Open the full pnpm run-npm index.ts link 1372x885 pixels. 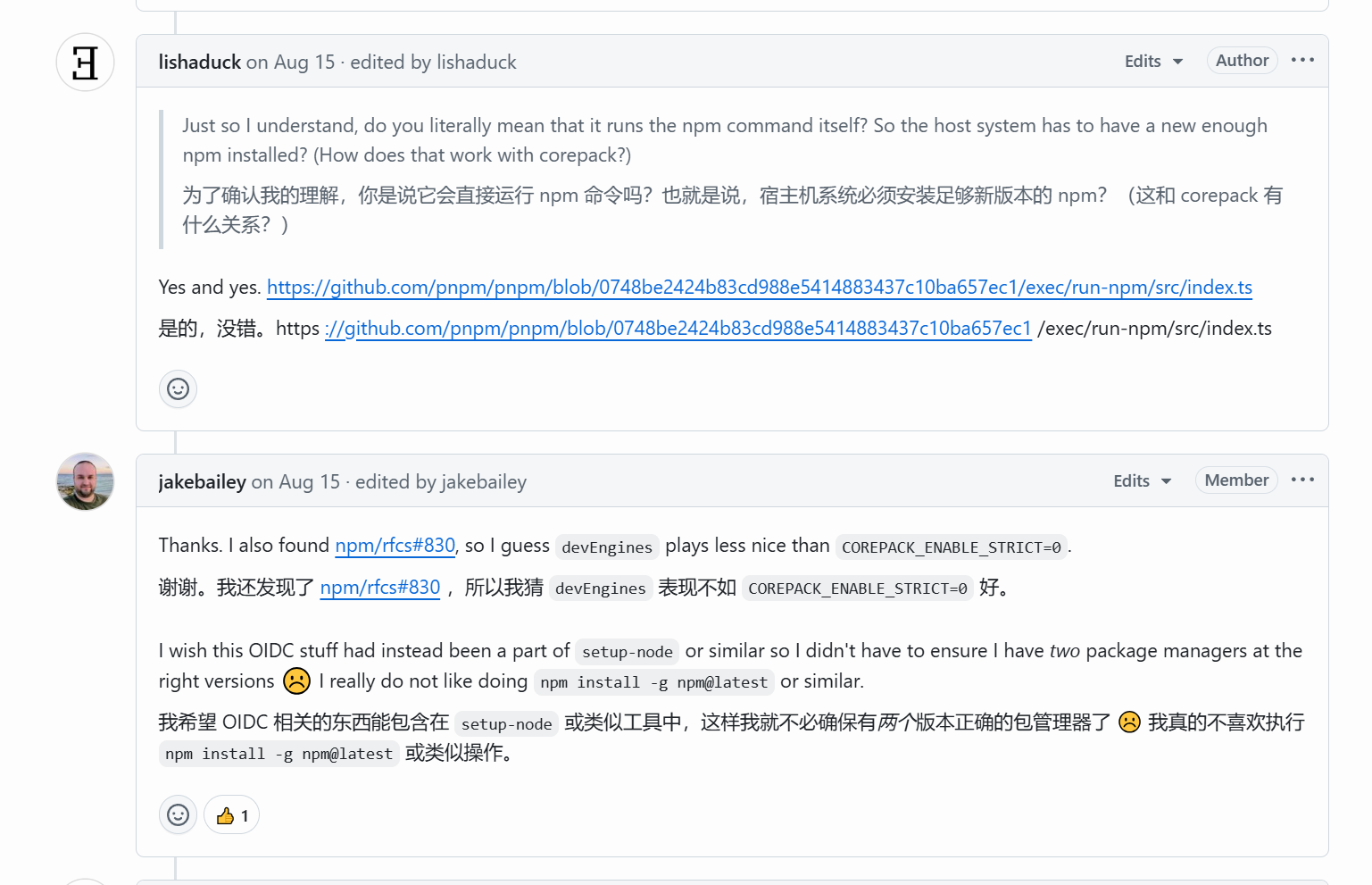pos(759,288)
